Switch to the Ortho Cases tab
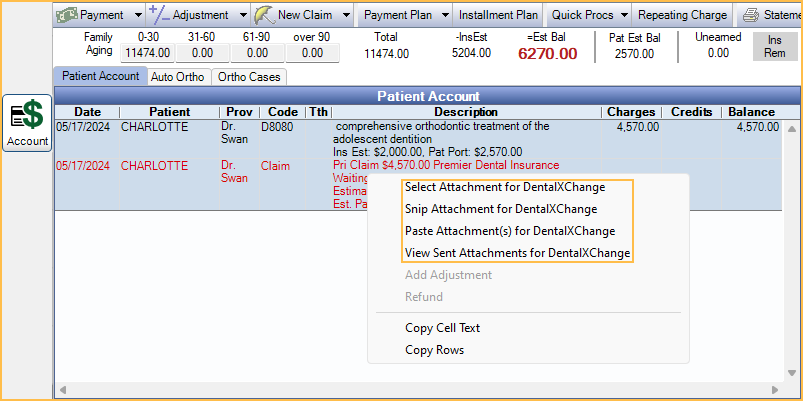803x401 pixels. click(247, 76)
